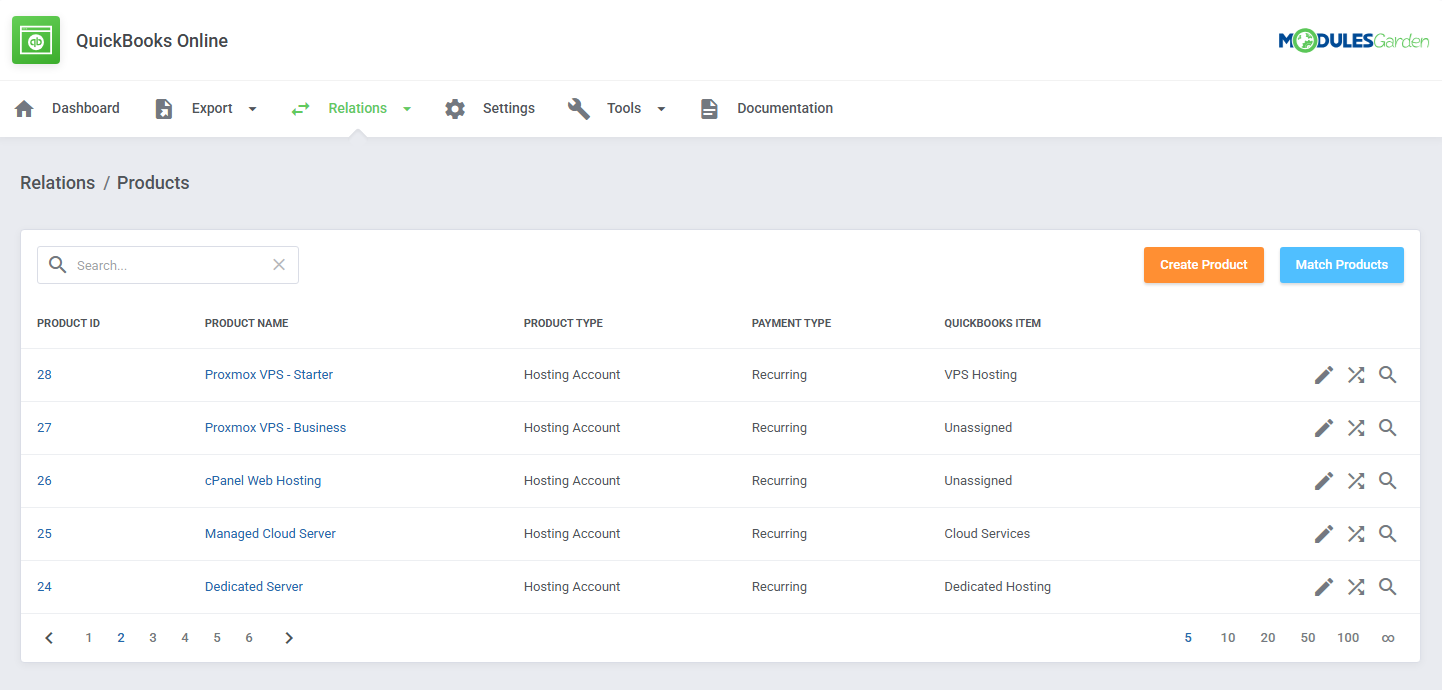This screenshot has height=690, width=1442.
Task: Sort by the QuickBooks Item column header
Action: tap(993, 324)
